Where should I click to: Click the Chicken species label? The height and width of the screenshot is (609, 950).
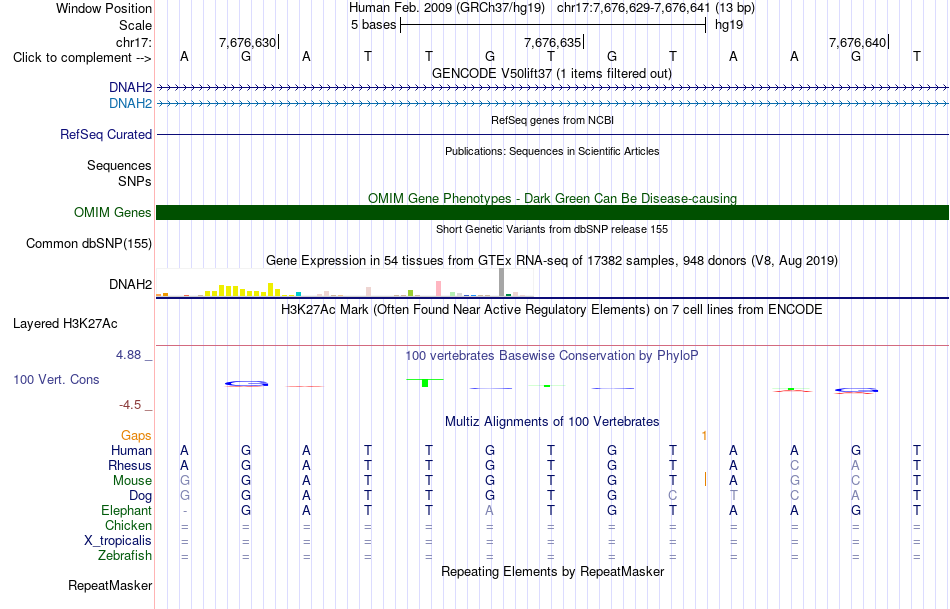pyautogui.click(x=128, y=525)
